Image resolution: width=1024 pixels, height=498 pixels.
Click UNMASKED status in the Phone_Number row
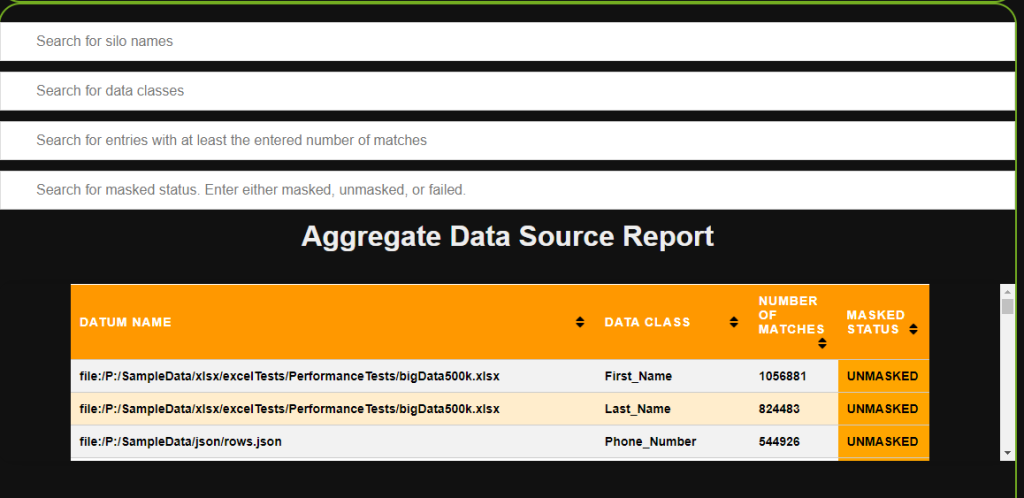coord(882,441)
